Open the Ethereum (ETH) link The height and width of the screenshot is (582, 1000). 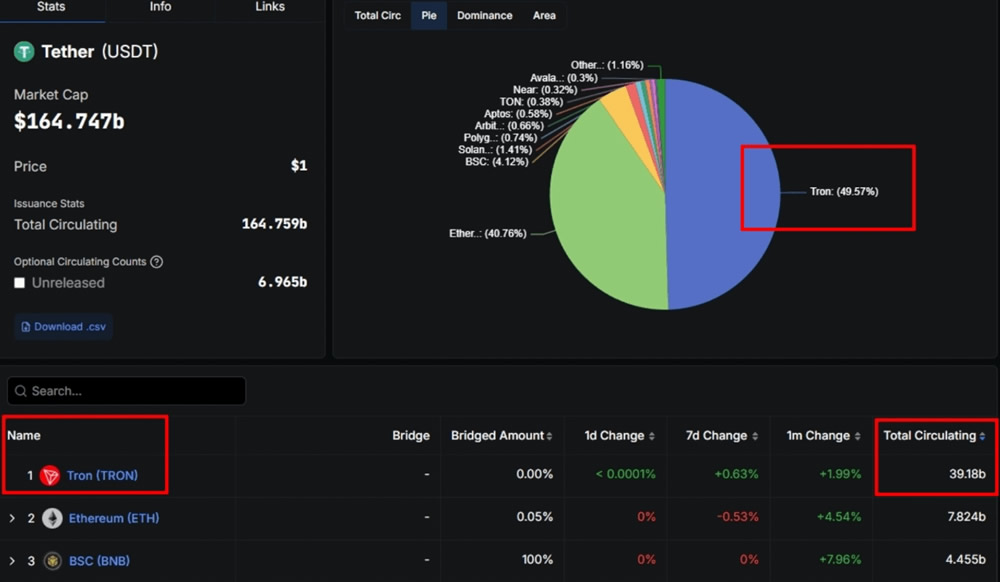[114, 518]
